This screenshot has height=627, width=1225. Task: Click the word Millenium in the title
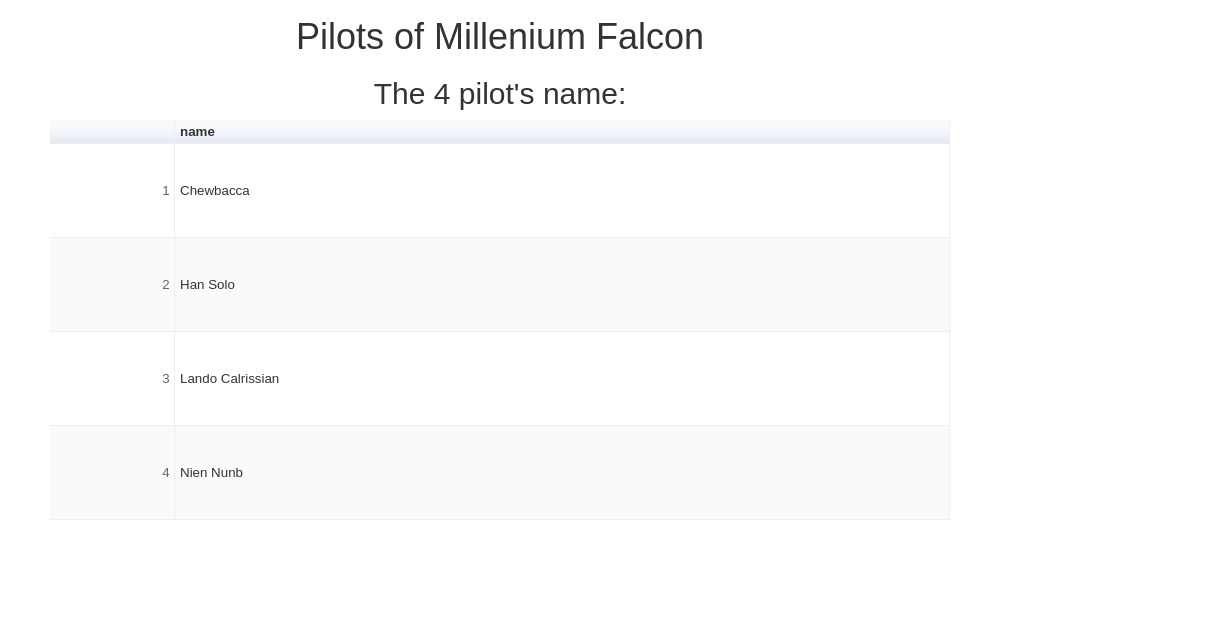click(x=510, y=37)
